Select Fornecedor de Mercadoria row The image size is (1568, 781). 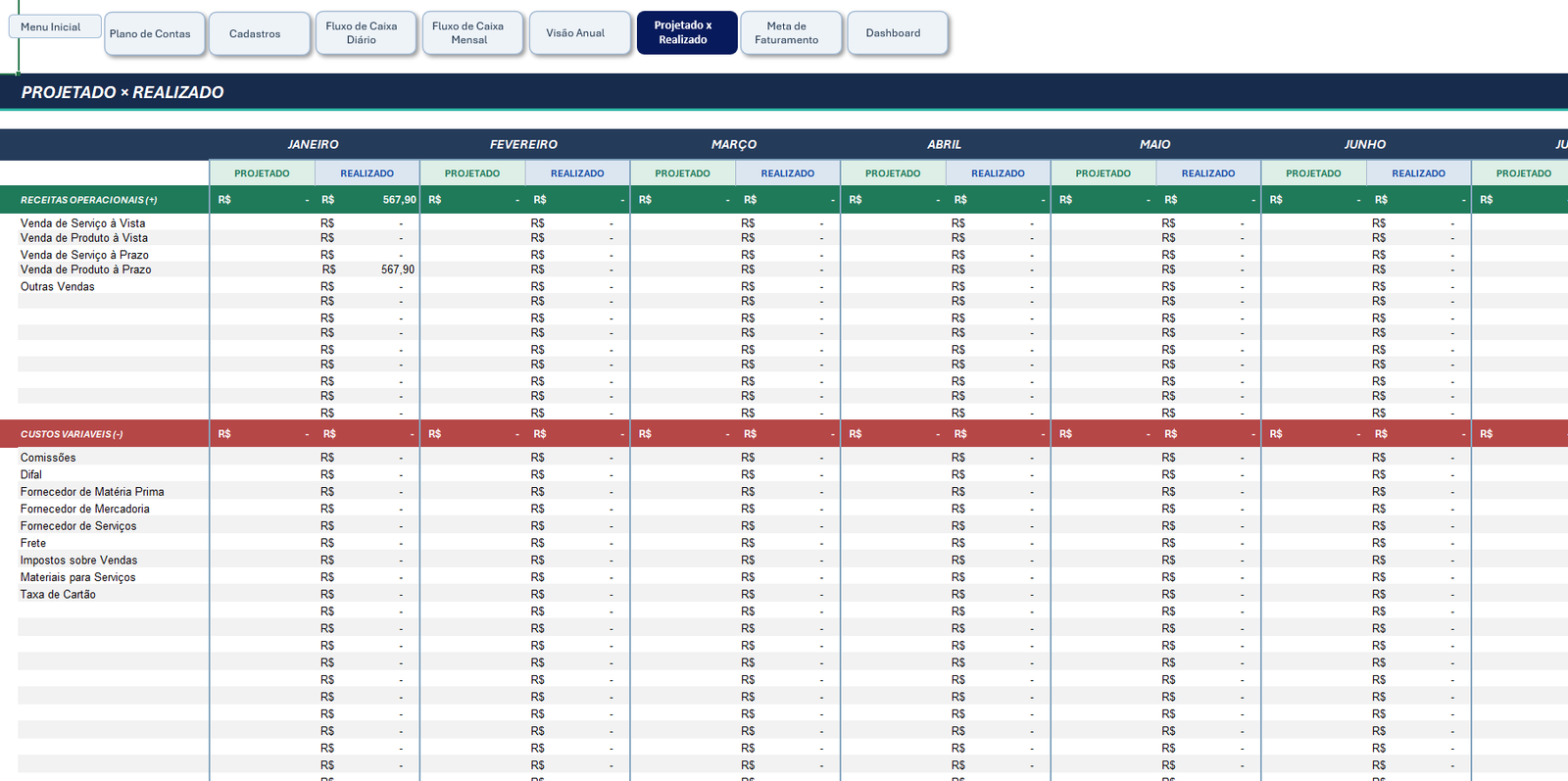pyautogui.click(x=85, y=509)
